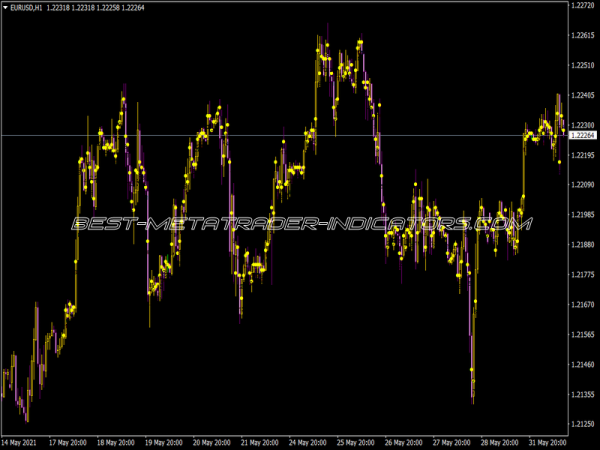600x450 pixels.
Task: Click the current price tag 1.22264
Action: (581, 135)
